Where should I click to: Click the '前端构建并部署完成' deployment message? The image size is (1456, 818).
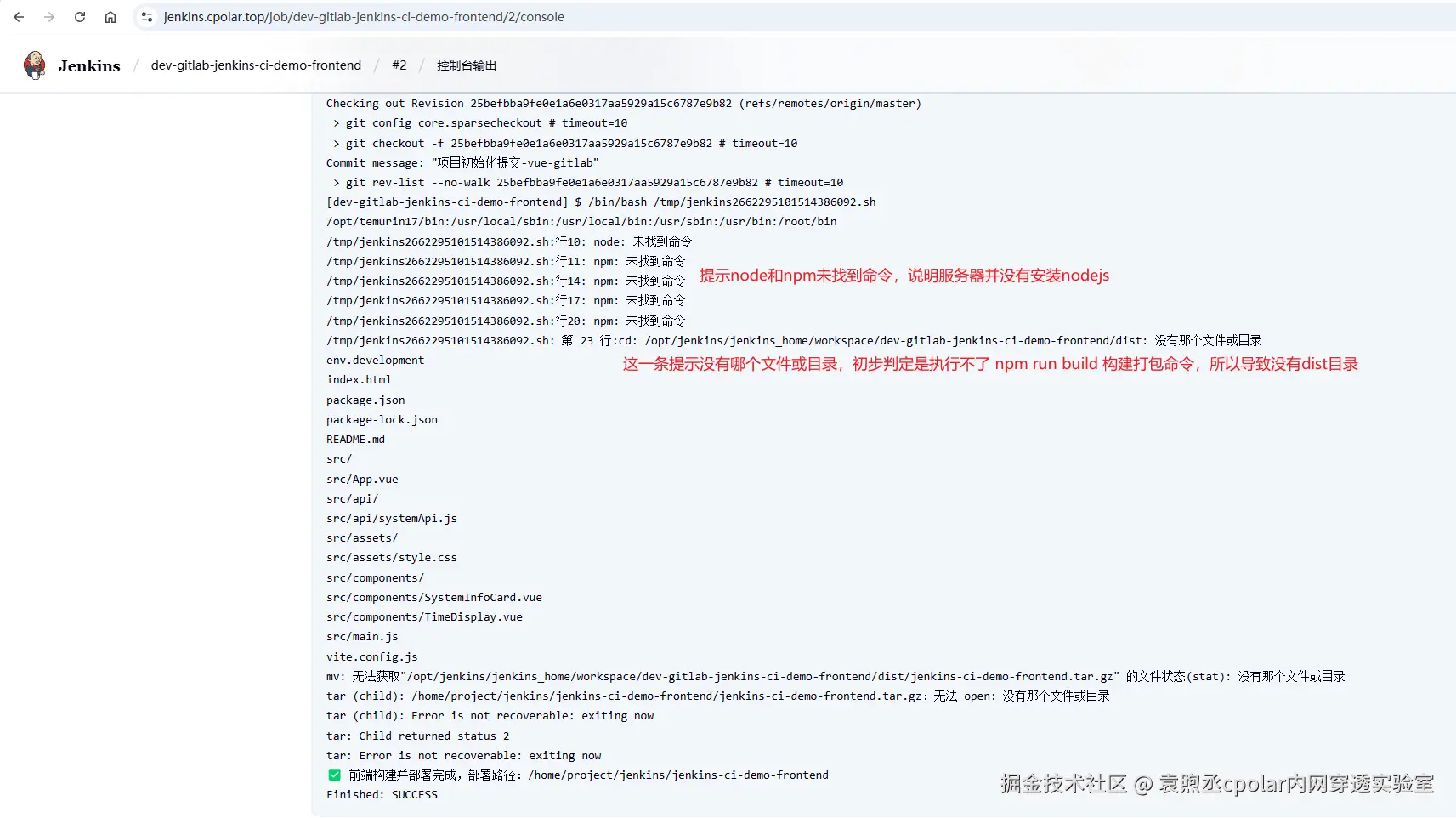point(588,775)
